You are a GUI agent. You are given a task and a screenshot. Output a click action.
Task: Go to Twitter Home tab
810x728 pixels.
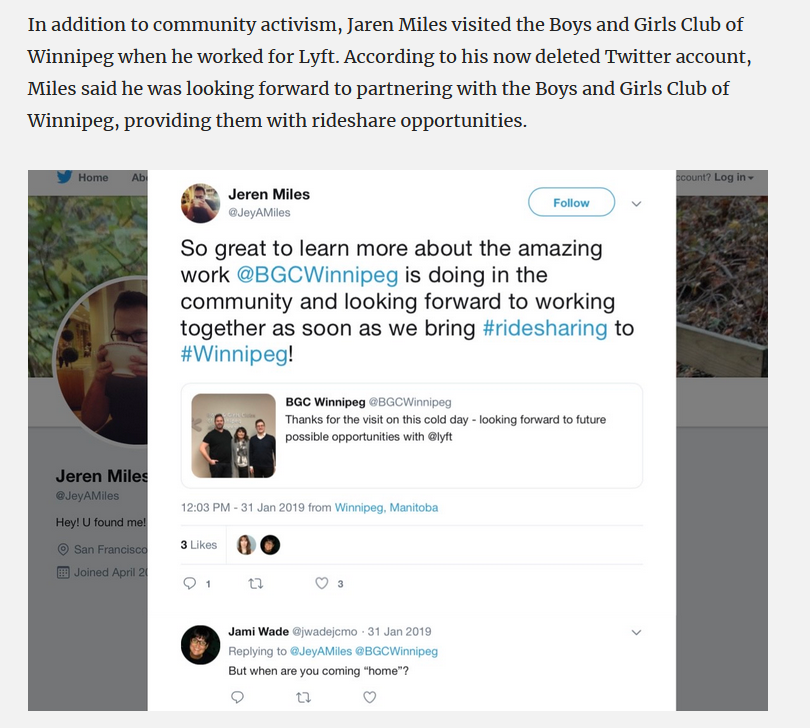93,177
